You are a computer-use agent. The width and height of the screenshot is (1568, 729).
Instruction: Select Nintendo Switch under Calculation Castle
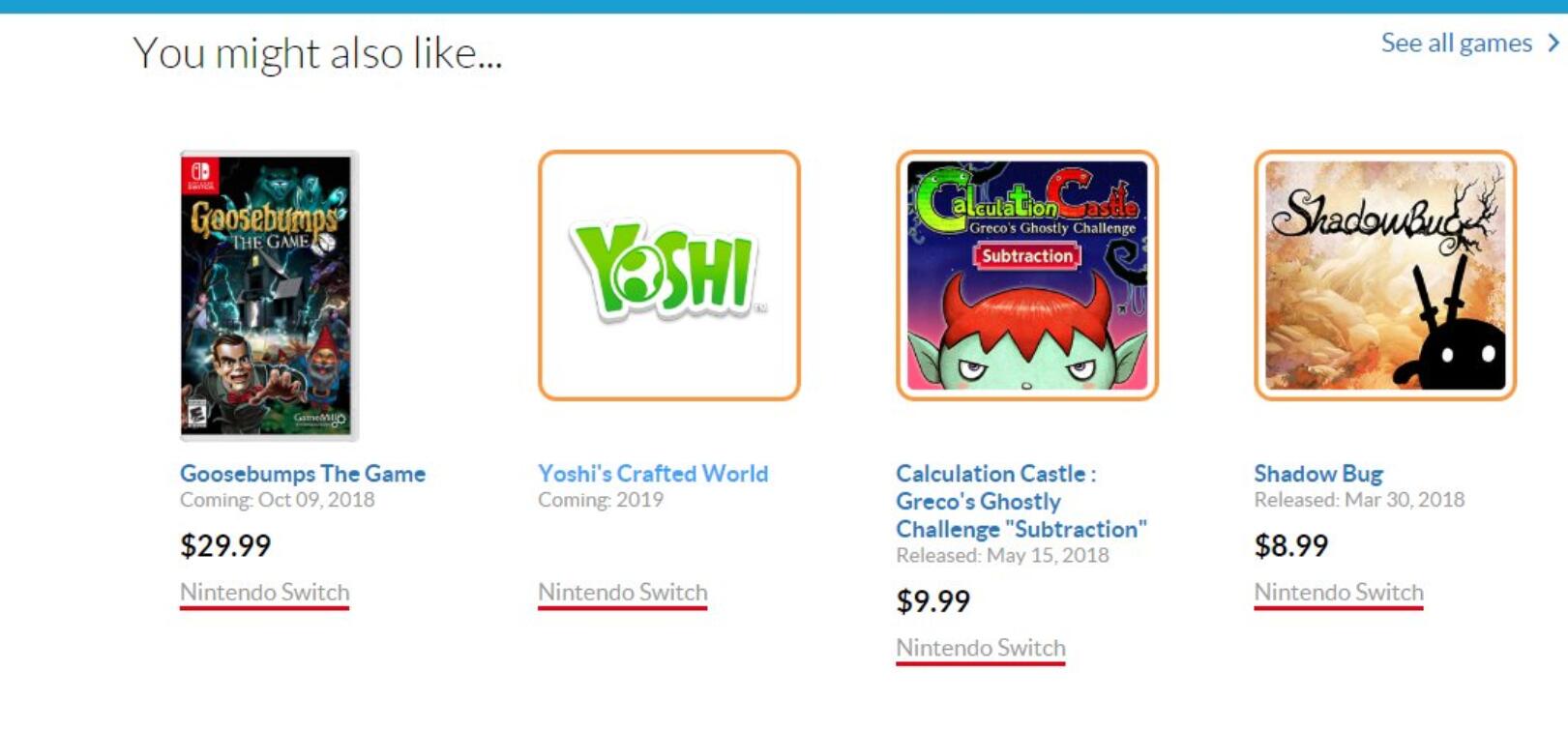[x=980, y=648]
